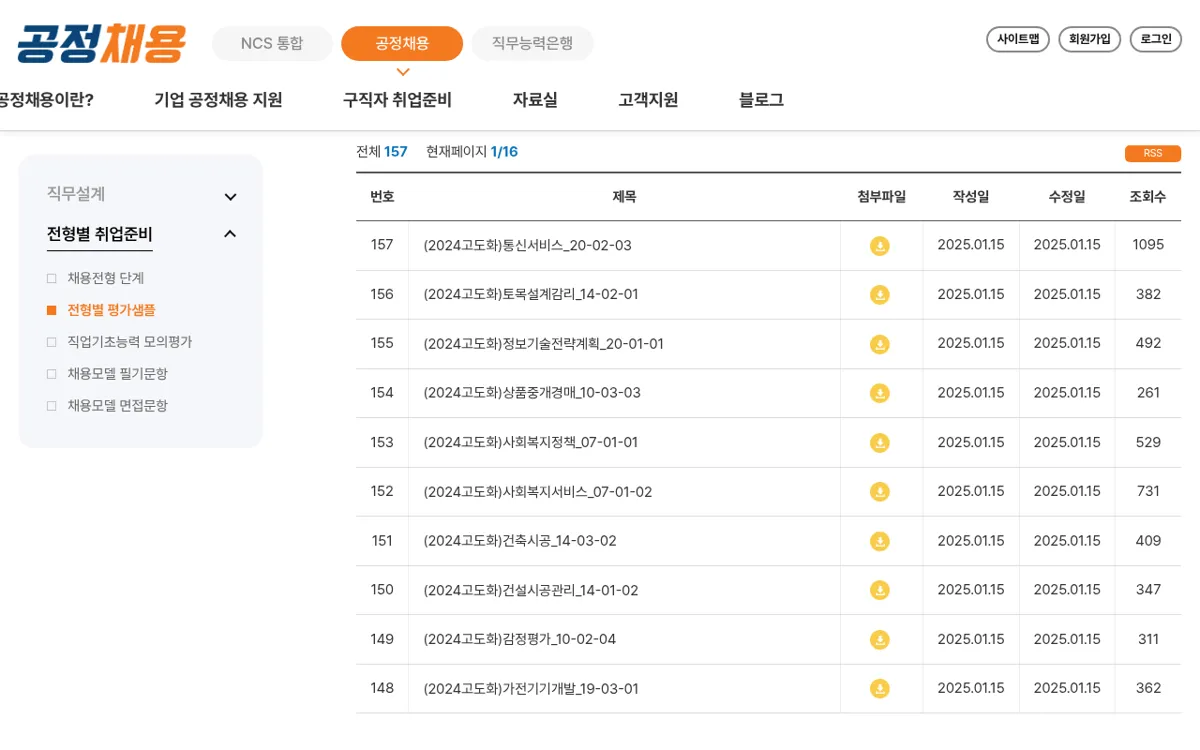Viewport: 1200px width, 750px height.
Task: Click the 로그인 button
Action: pyautogui.click(x=1156, y=39)
